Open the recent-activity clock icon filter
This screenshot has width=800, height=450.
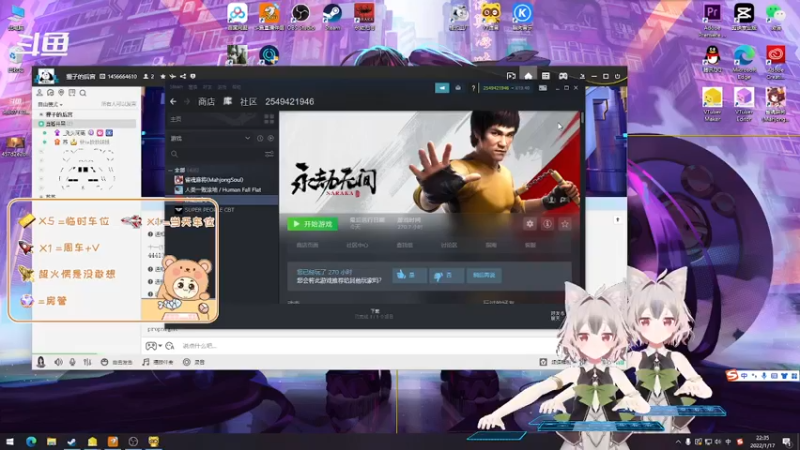click(x=260, y=138)
